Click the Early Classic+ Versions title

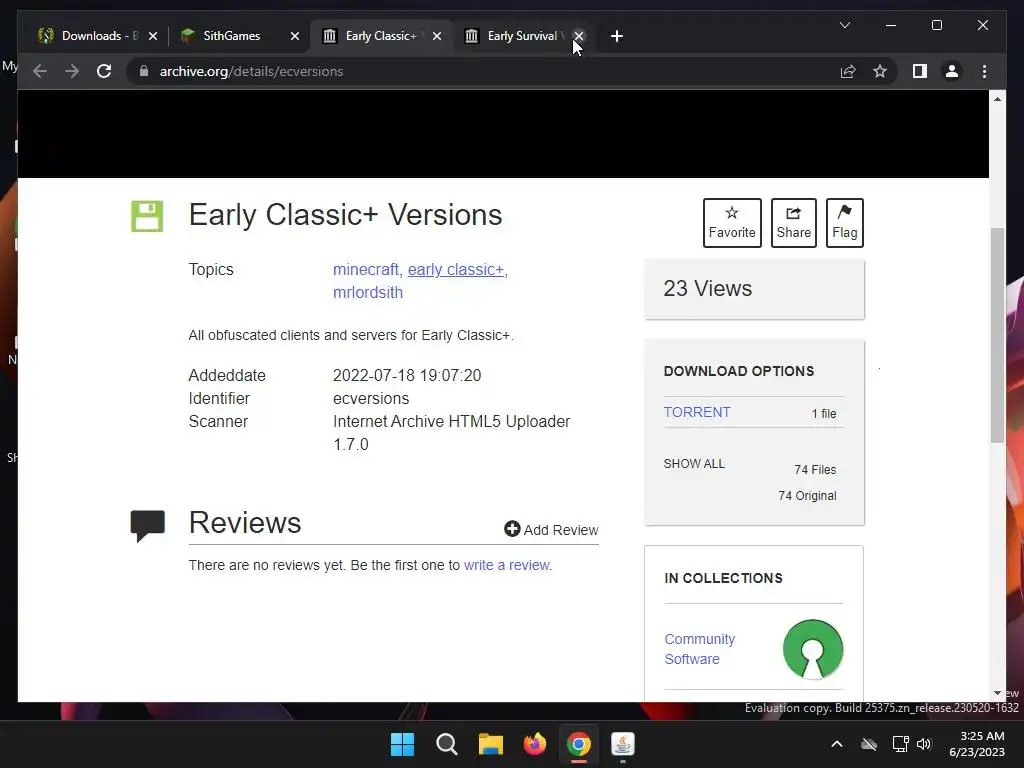345,215
